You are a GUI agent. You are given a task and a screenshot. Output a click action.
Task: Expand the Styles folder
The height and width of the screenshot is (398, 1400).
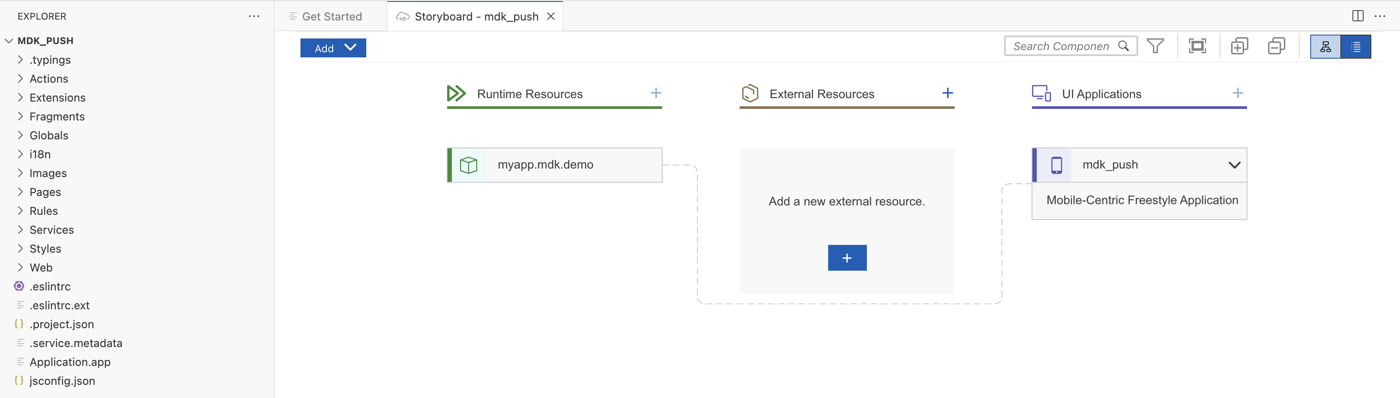[x=20, y=249]
